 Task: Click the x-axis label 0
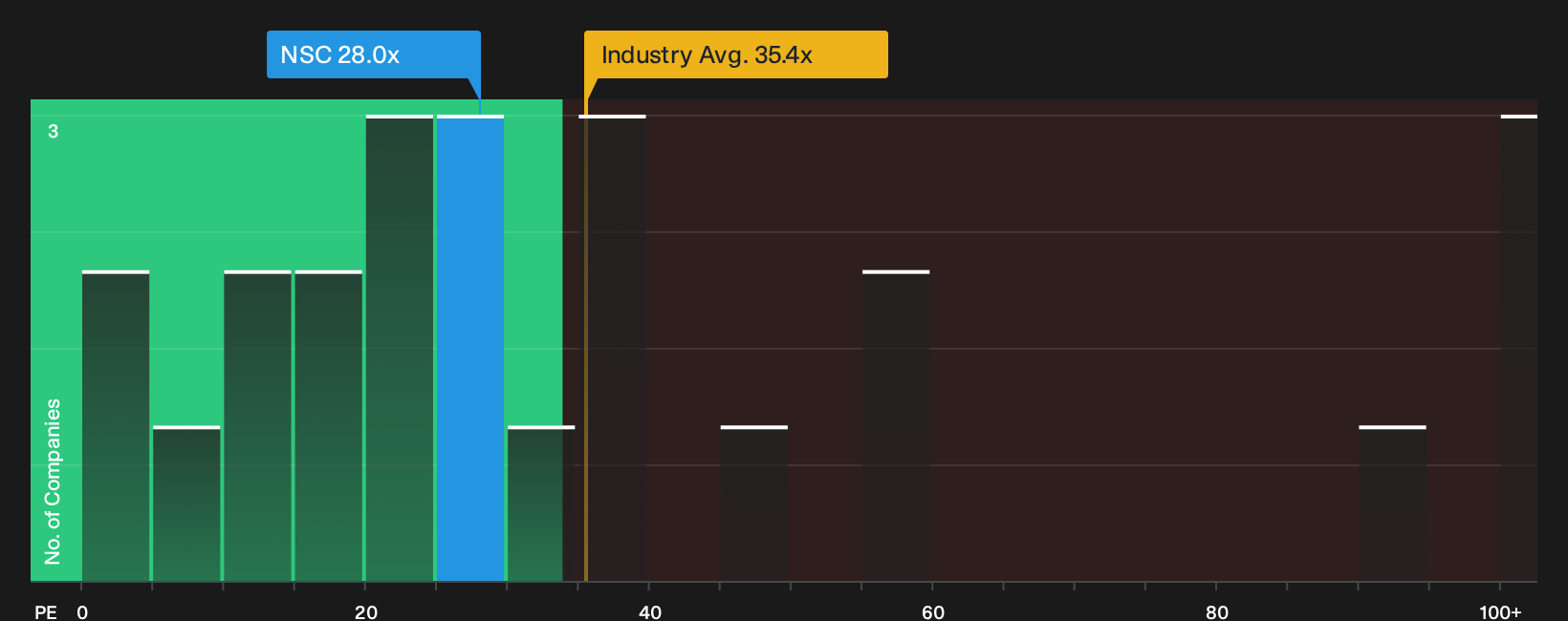point(82,611)
